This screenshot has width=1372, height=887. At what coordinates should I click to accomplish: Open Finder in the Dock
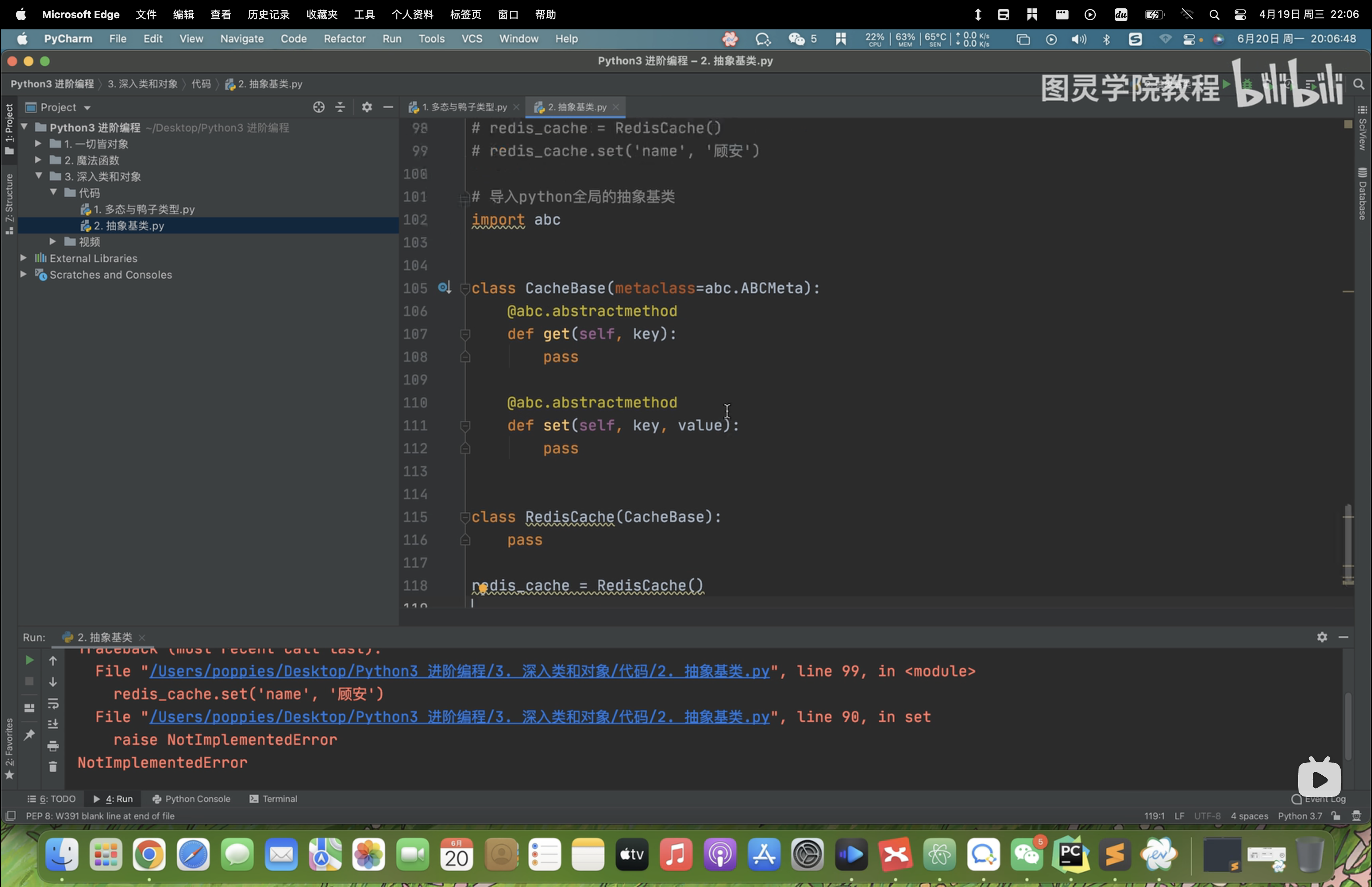click(62, 854)
